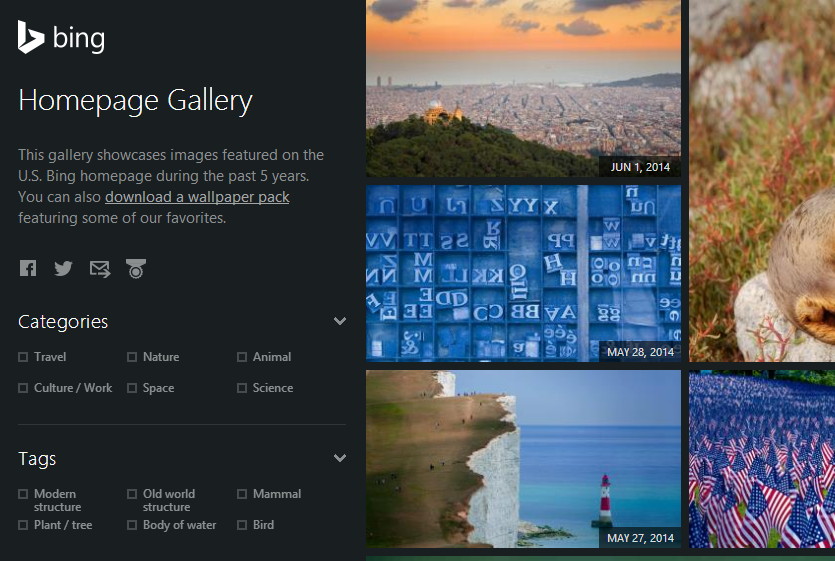Collapse the Tags section chevron
This screenshot has width=835, height=561.
coord(340,458)
